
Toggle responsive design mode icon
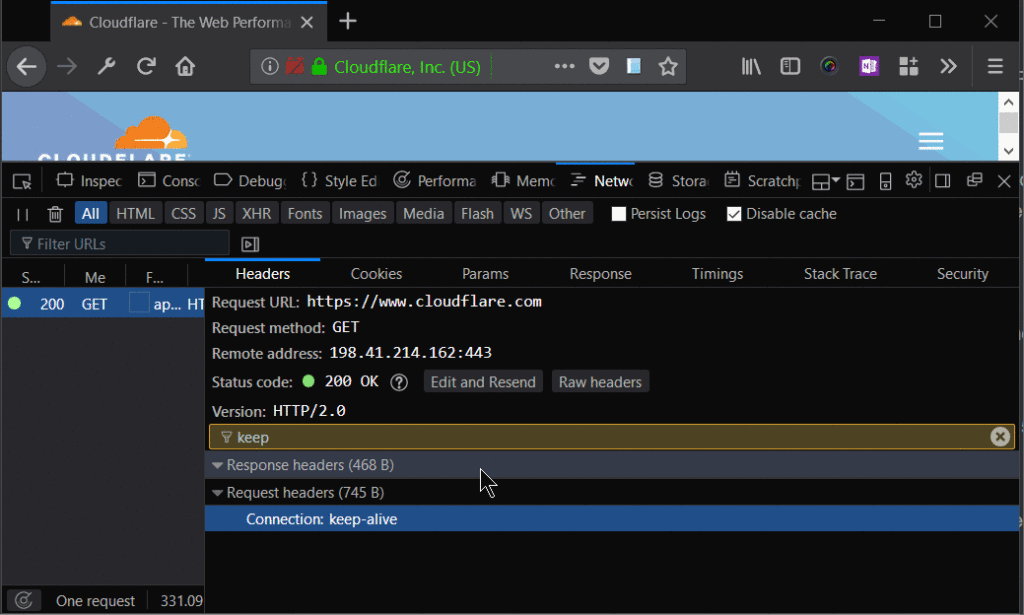(x=886, y=181)
